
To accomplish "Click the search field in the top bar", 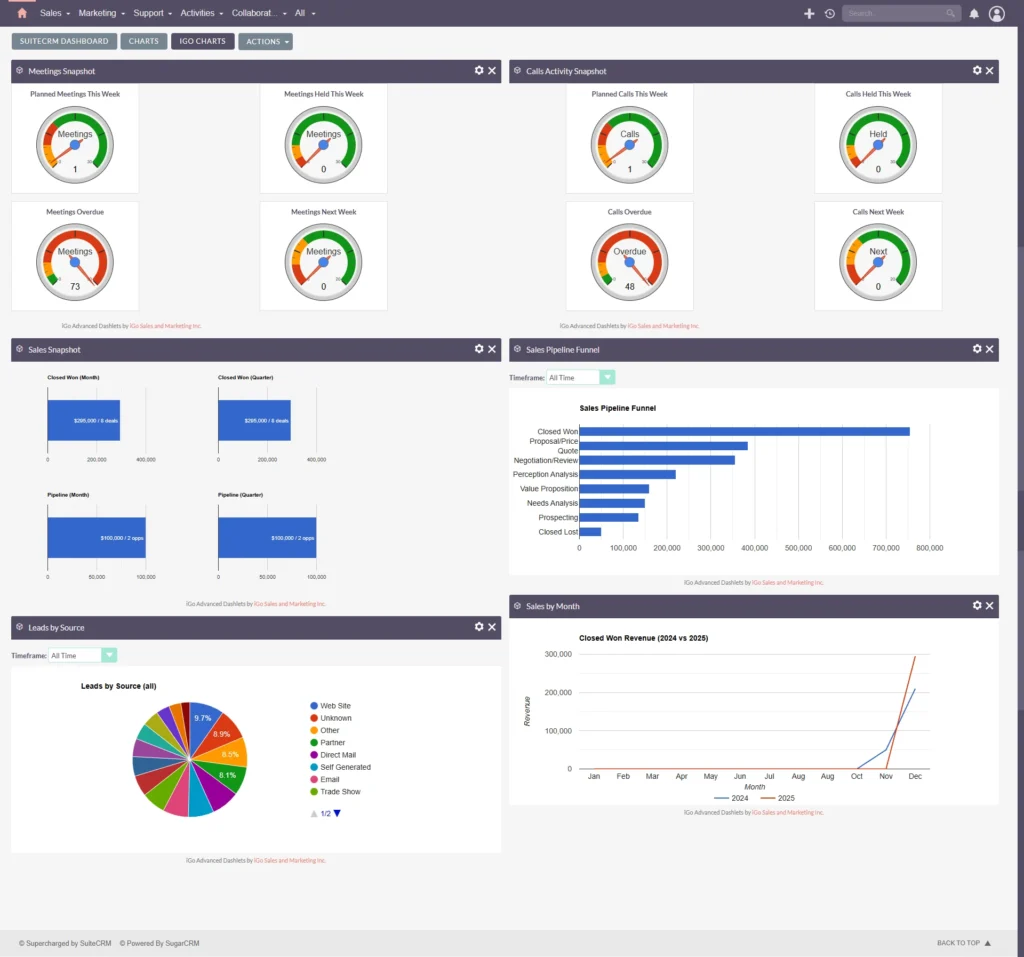I will pos(895,13).
